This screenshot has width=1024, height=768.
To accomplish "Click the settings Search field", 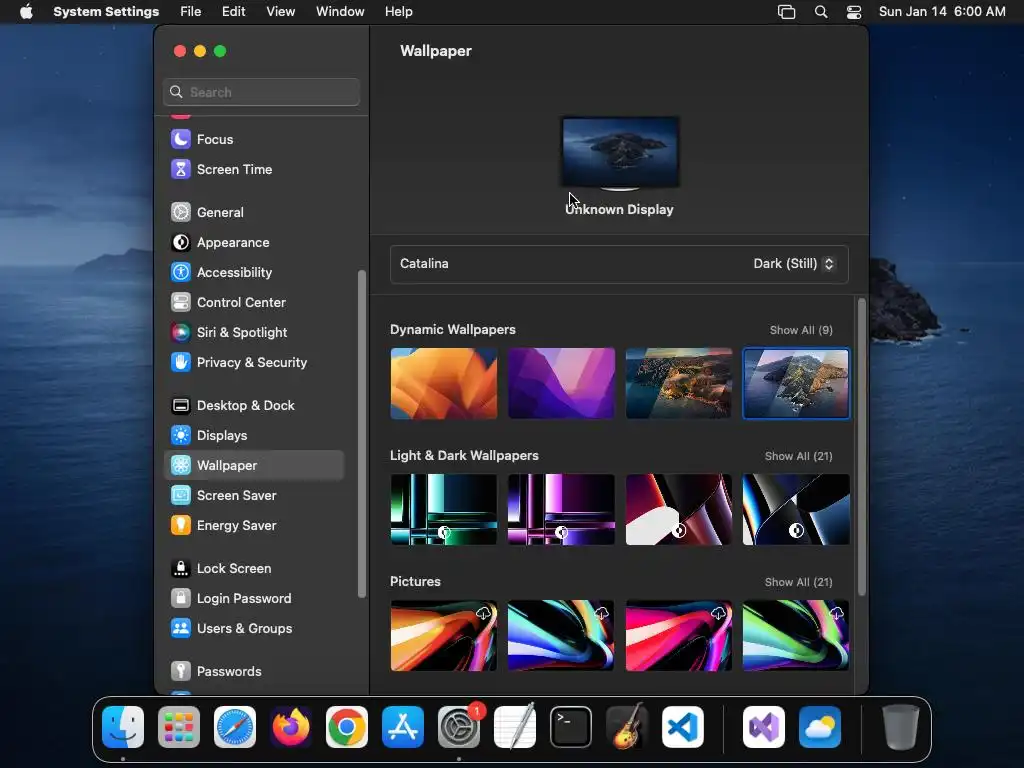I will click(x=261, y=92).
